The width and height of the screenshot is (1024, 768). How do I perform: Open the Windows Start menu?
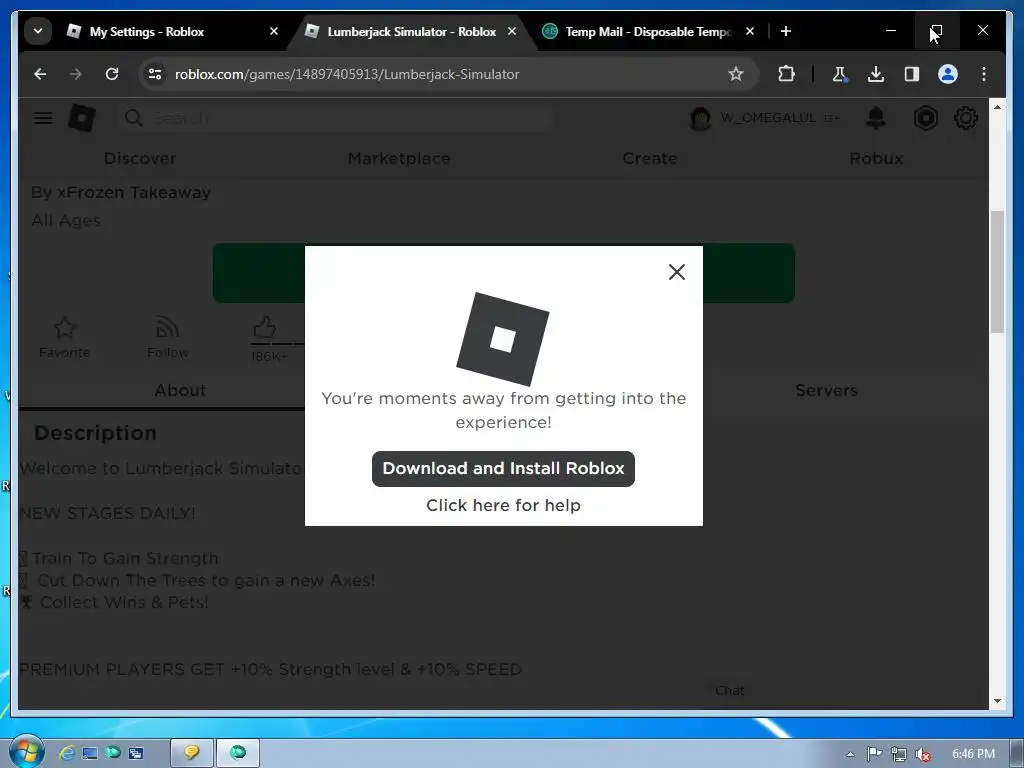(25, 752)
